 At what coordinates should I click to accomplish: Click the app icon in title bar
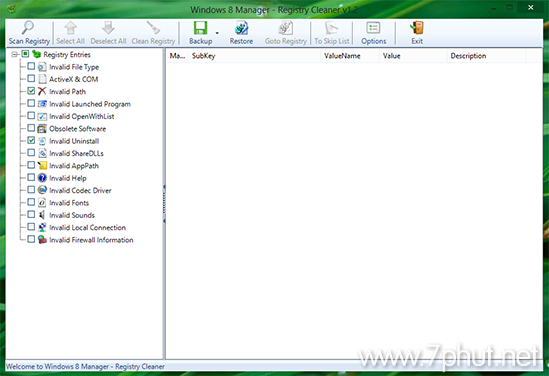[11, 8]
